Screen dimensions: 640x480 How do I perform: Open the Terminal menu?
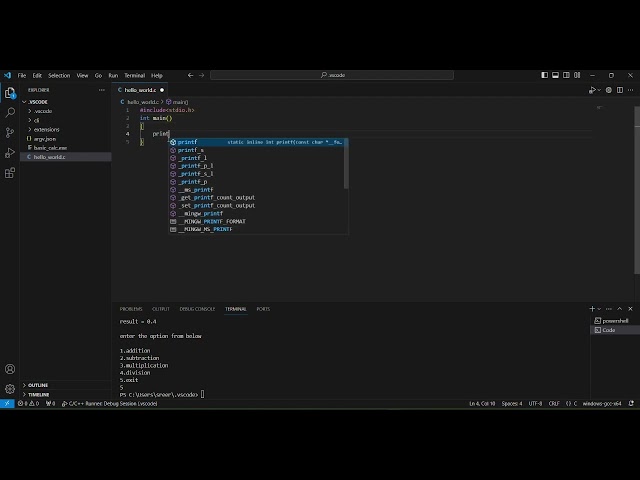[135, 76]
